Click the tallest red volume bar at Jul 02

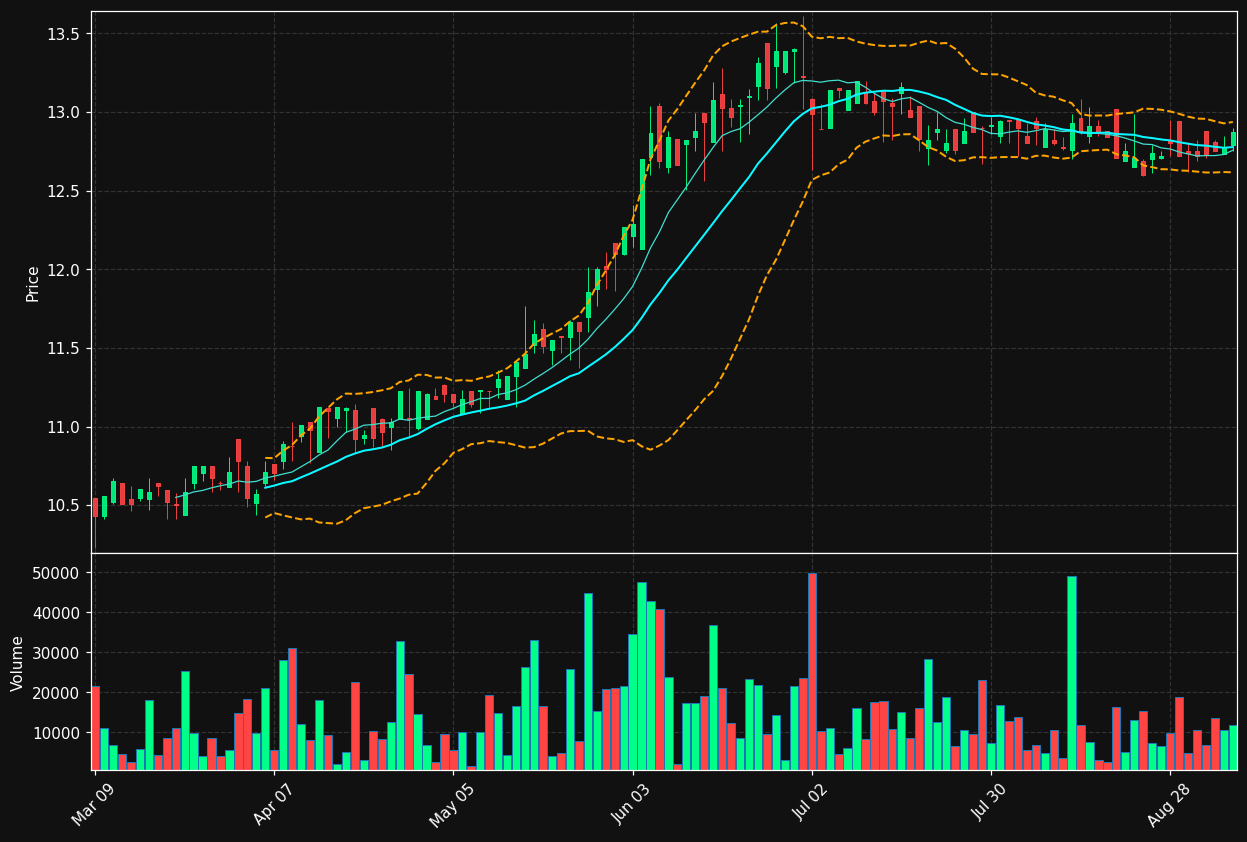(812, 671)
